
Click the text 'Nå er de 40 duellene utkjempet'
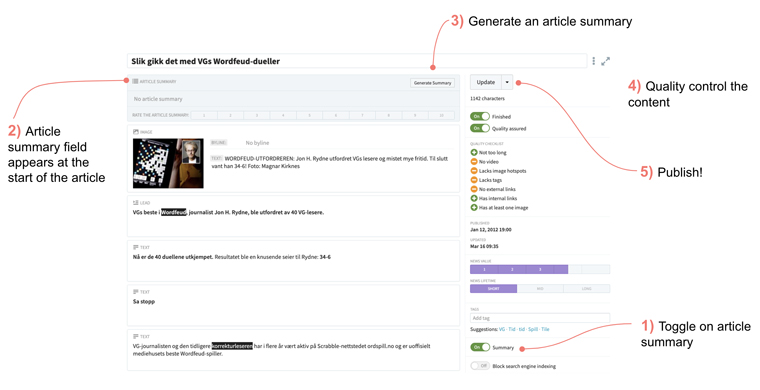(173, 257)
